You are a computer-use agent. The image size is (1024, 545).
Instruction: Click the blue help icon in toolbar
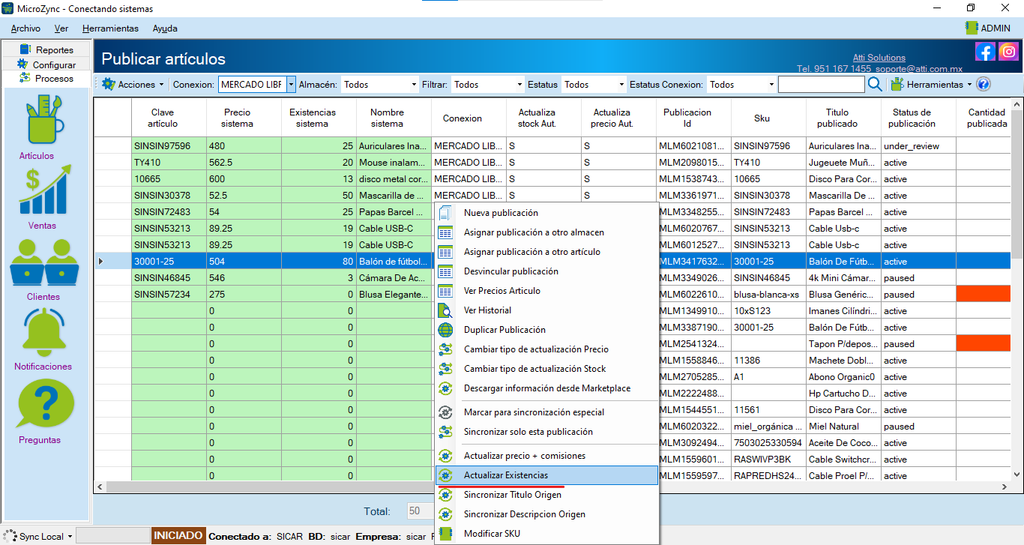click(984, 84)
